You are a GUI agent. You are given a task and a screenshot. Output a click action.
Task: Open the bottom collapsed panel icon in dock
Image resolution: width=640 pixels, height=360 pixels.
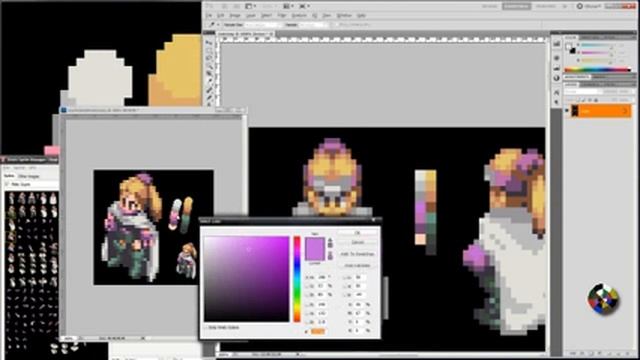click(557, 102)
